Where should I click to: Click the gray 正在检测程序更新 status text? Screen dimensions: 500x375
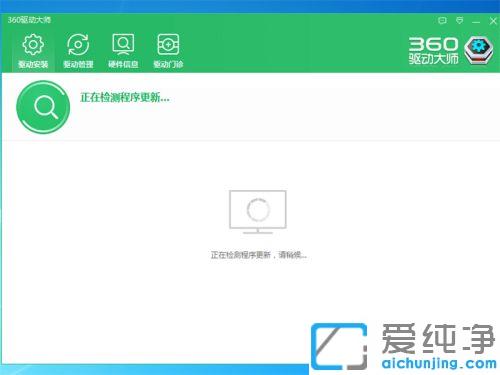coord(258,255)
